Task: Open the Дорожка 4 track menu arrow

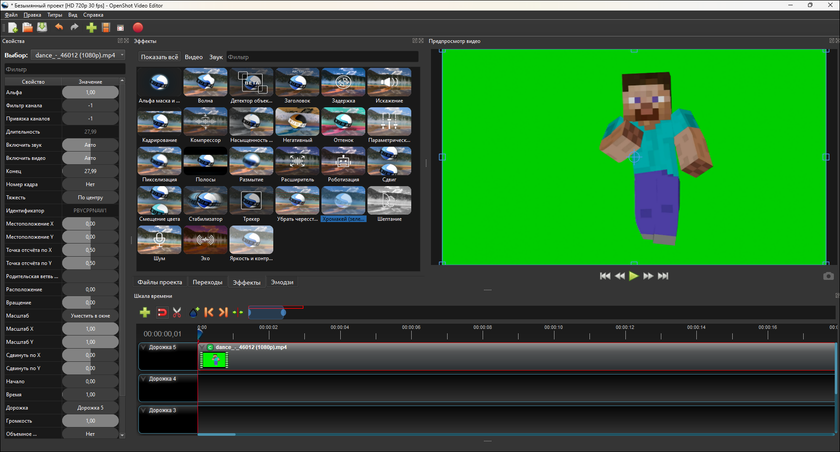Action: (143, 379)
